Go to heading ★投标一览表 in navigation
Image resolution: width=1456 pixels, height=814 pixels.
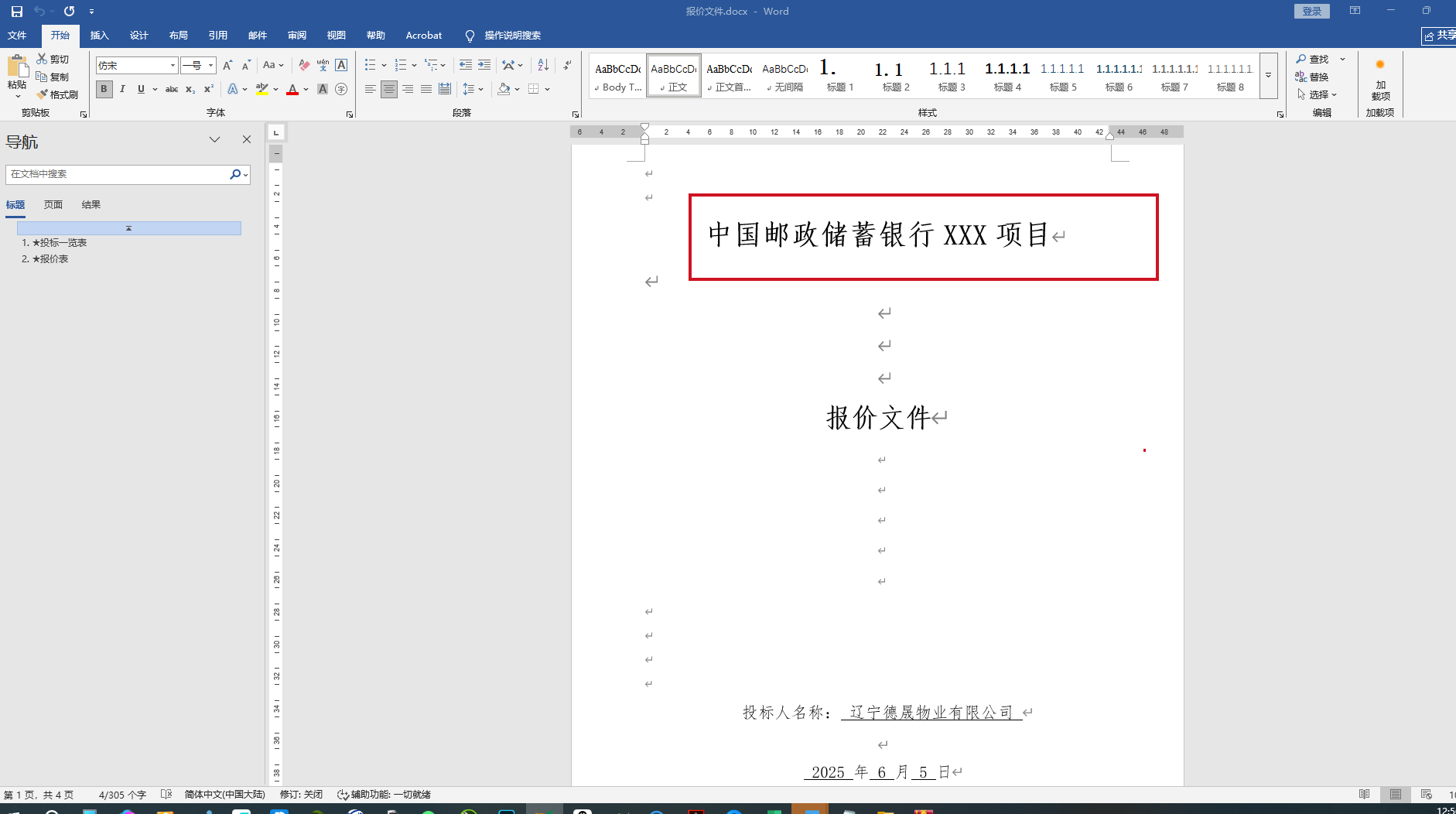click(x=54, y=243)
